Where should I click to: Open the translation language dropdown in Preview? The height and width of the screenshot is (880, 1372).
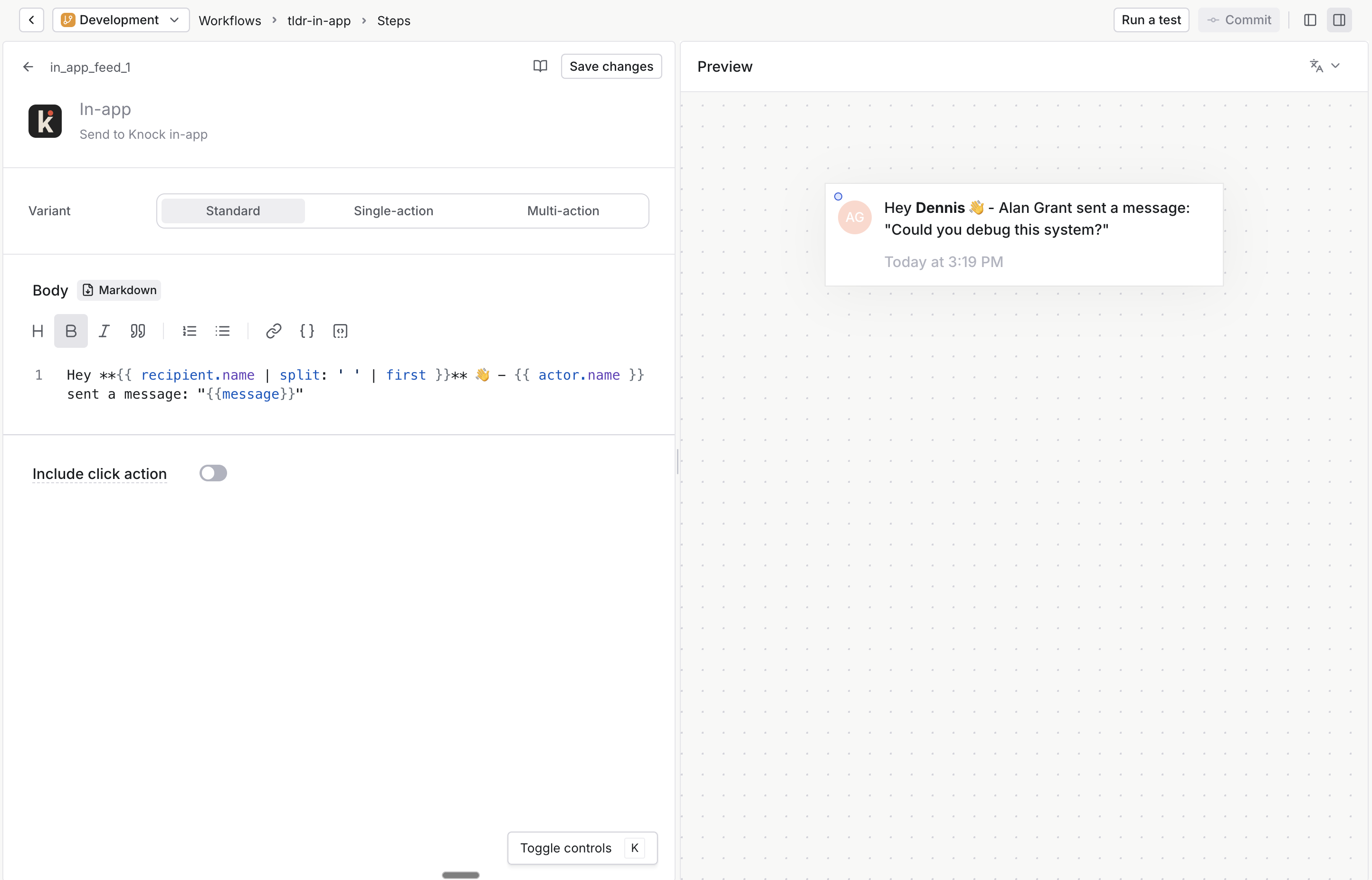coord(1324,66)
